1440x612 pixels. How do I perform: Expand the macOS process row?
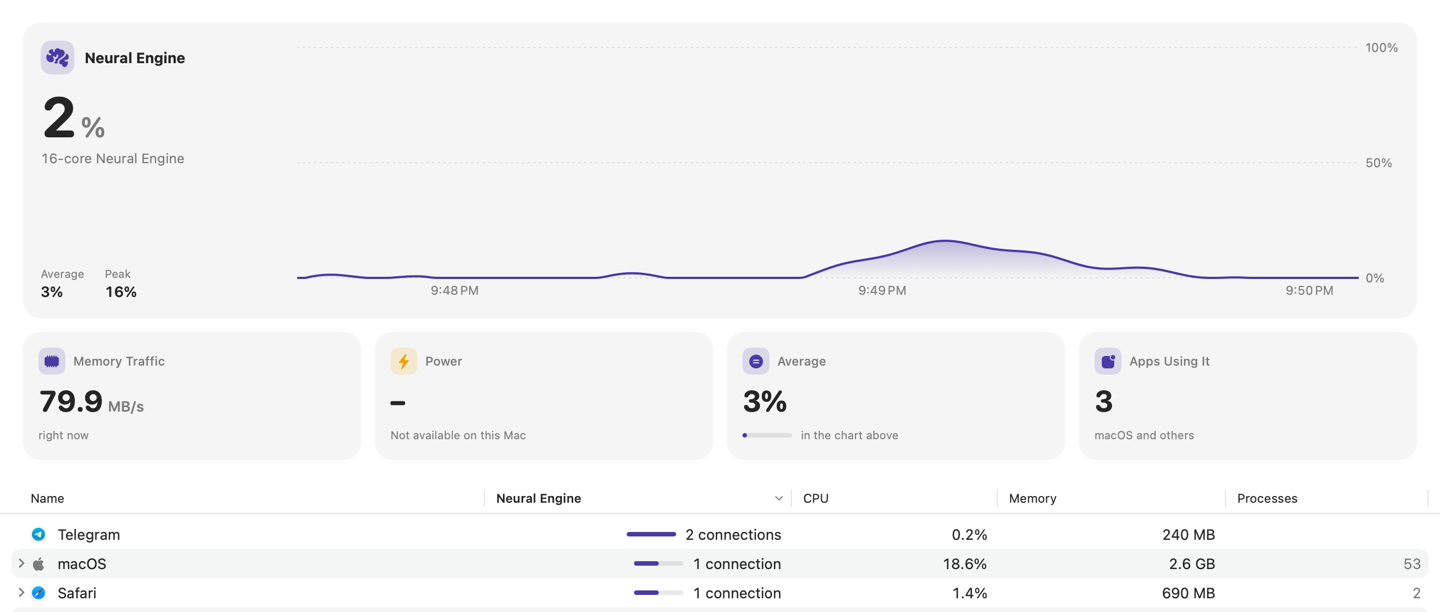(x=21, y=564)
